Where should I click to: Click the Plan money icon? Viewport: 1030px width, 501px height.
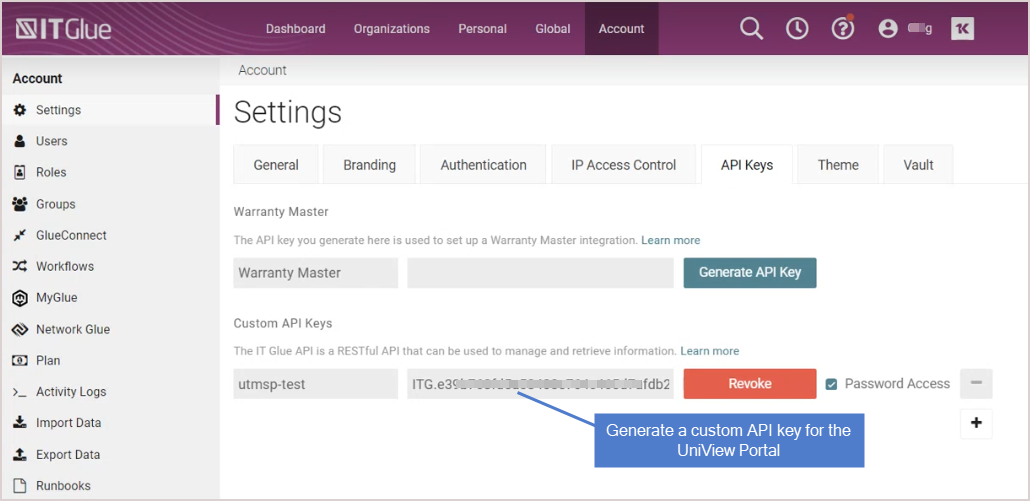[x=20, y=360]
